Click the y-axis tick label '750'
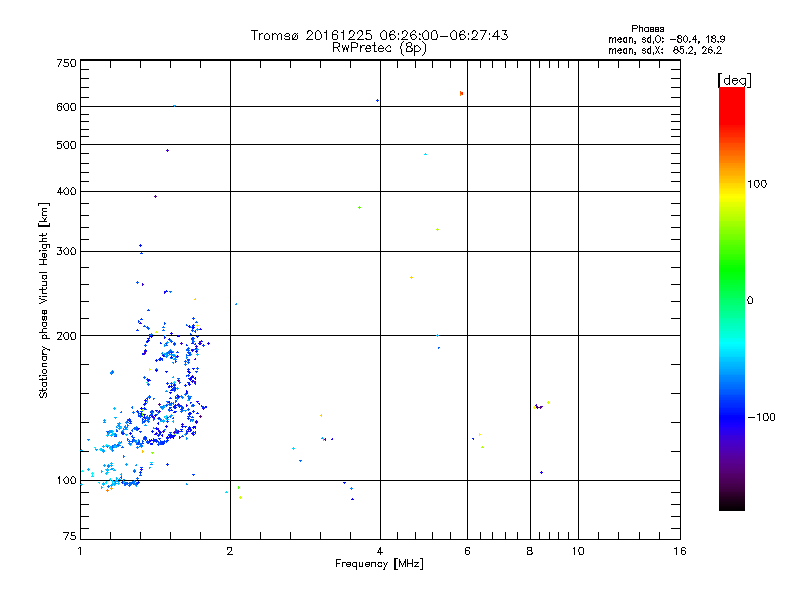The image size is (800, 600). point(66,63)
